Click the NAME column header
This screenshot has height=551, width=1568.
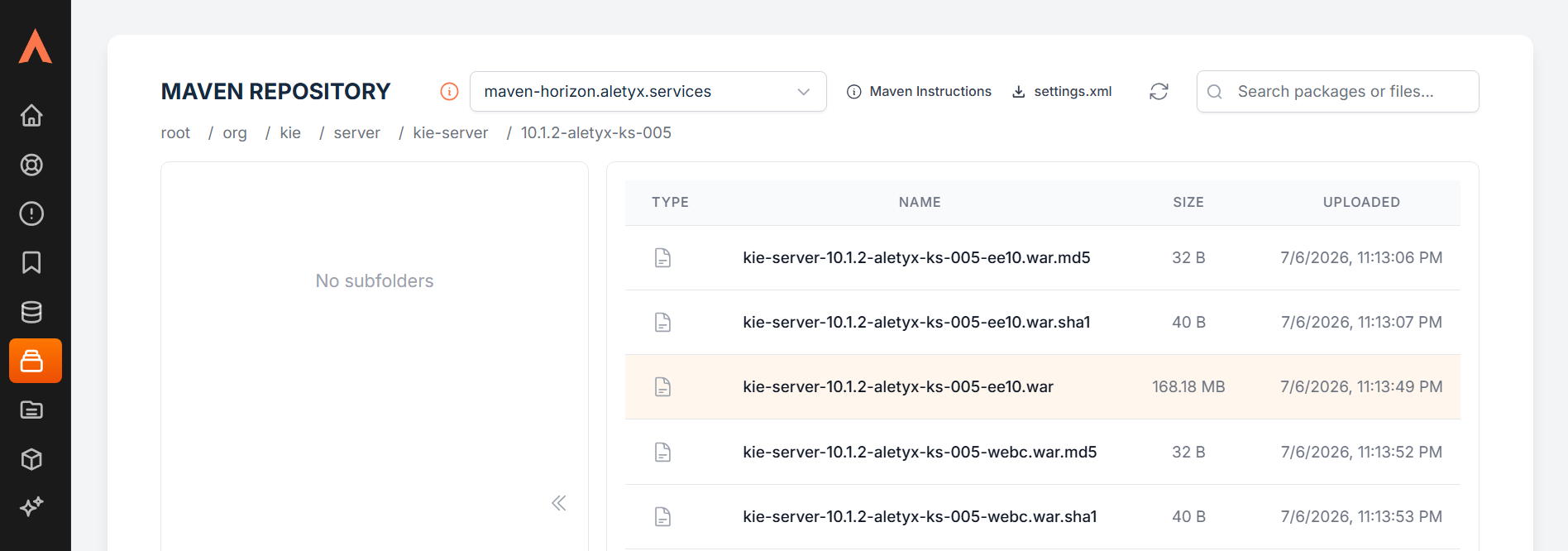(x=920, y=202)
